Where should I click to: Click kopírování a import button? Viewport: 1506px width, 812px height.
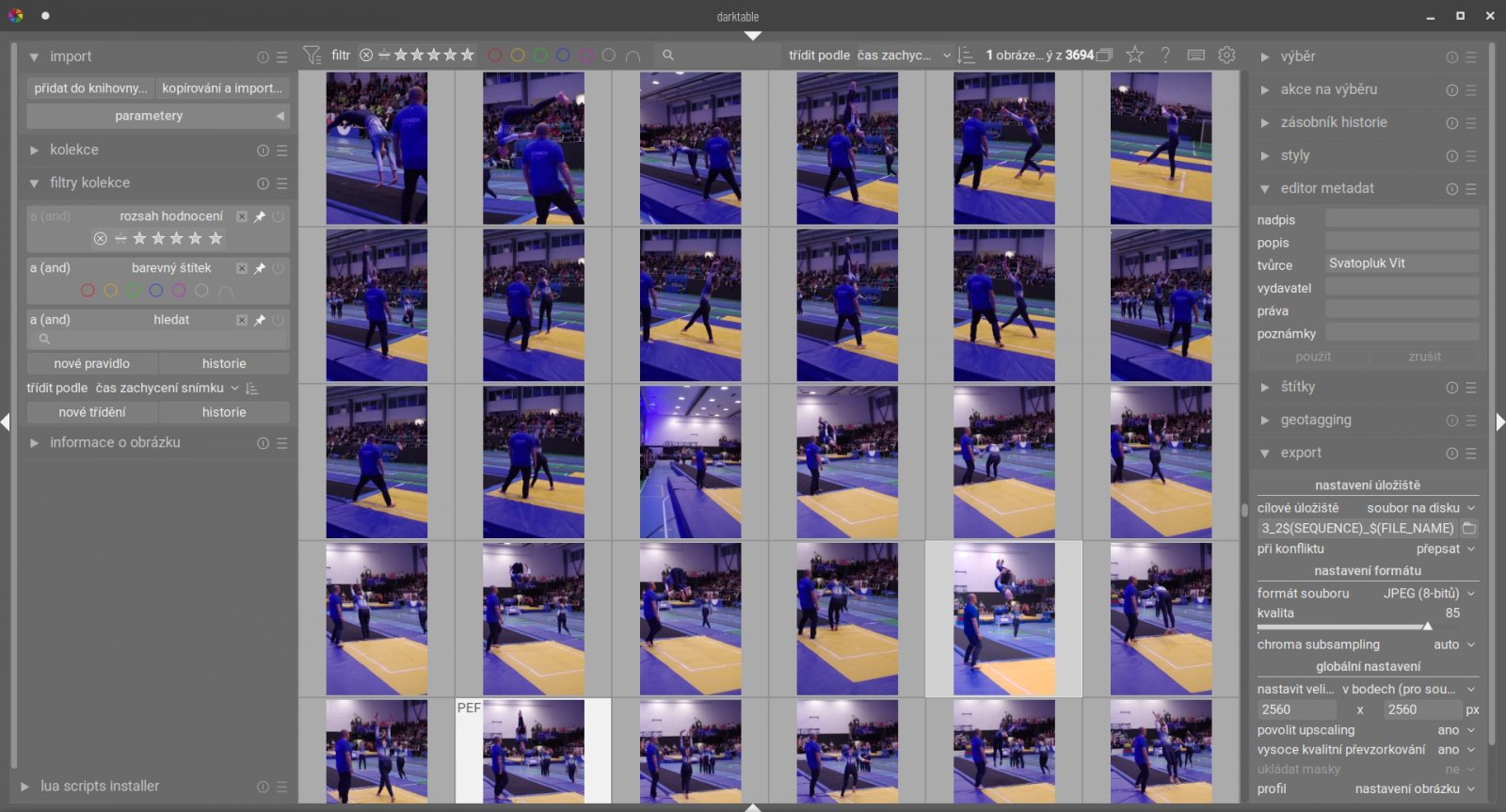pos(223,88)
